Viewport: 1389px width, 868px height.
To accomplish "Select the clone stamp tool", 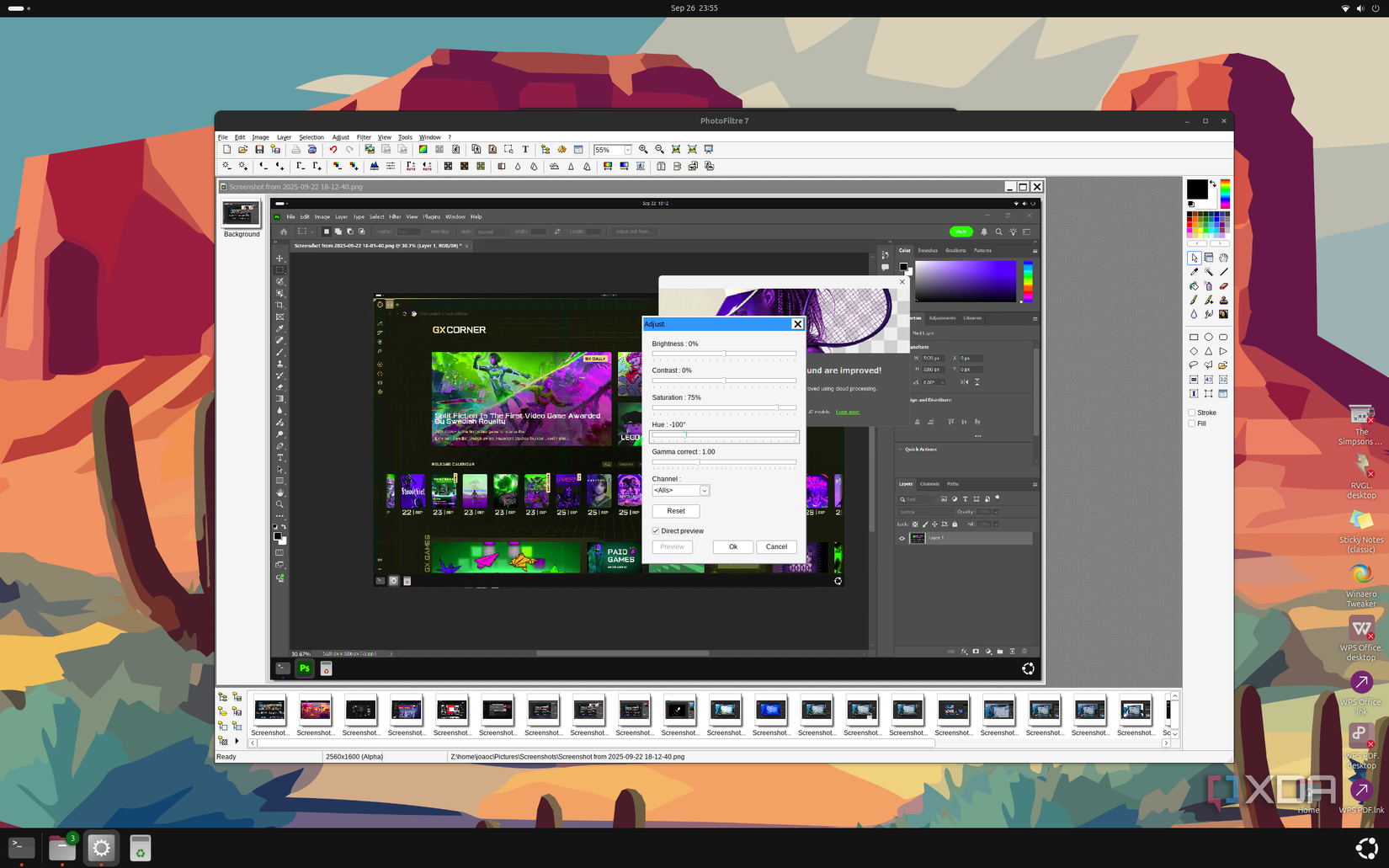I will pos(1223,300).
